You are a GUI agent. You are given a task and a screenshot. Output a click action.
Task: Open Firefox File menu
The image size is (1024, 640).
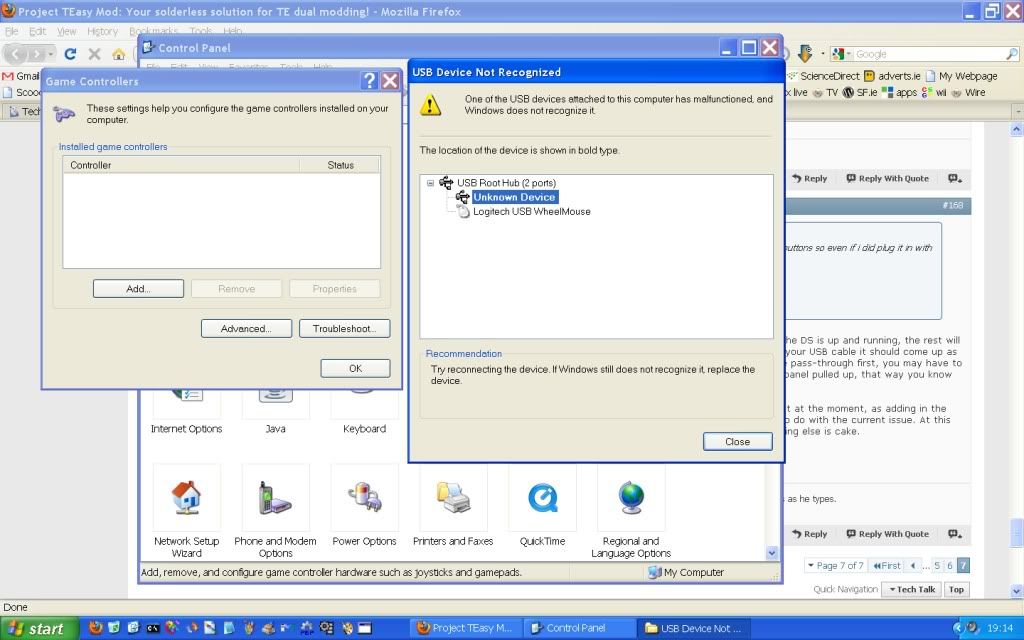11,31
